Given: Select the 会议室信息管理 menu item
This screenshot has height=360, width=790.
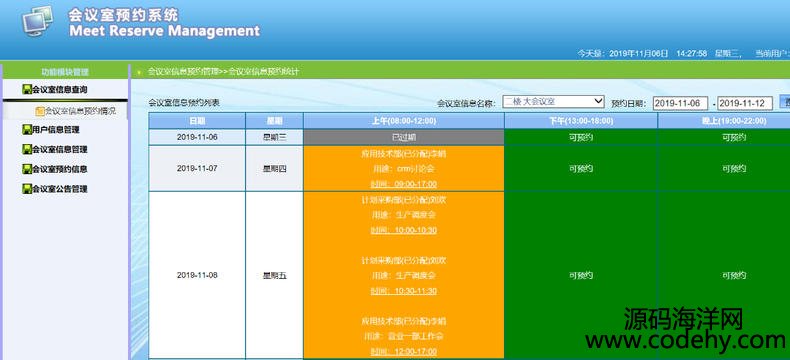Looking at the screenshot, I should pyautogui.click(x=59, y=149).
